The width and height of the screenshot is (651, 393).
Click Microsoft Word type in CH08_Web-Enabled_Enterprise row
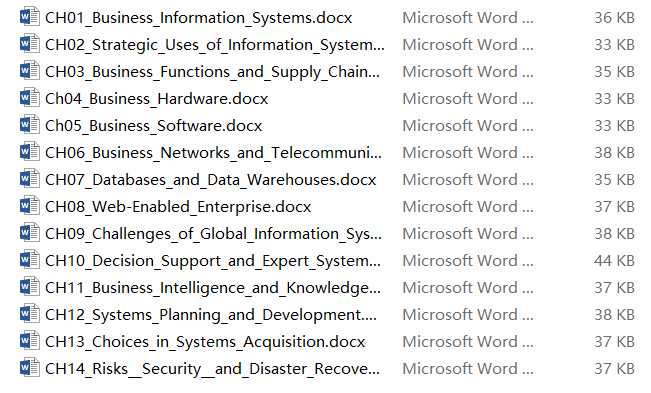[468, 207]
